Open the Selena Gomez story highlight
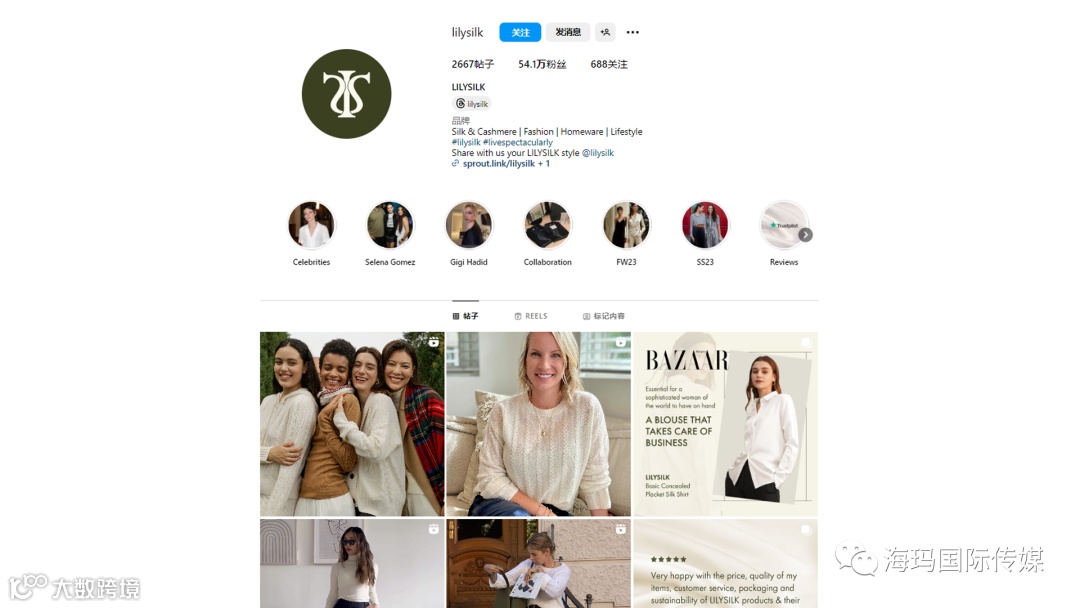The width and height of the screenshot is (1080, 608). click(390, 225)
